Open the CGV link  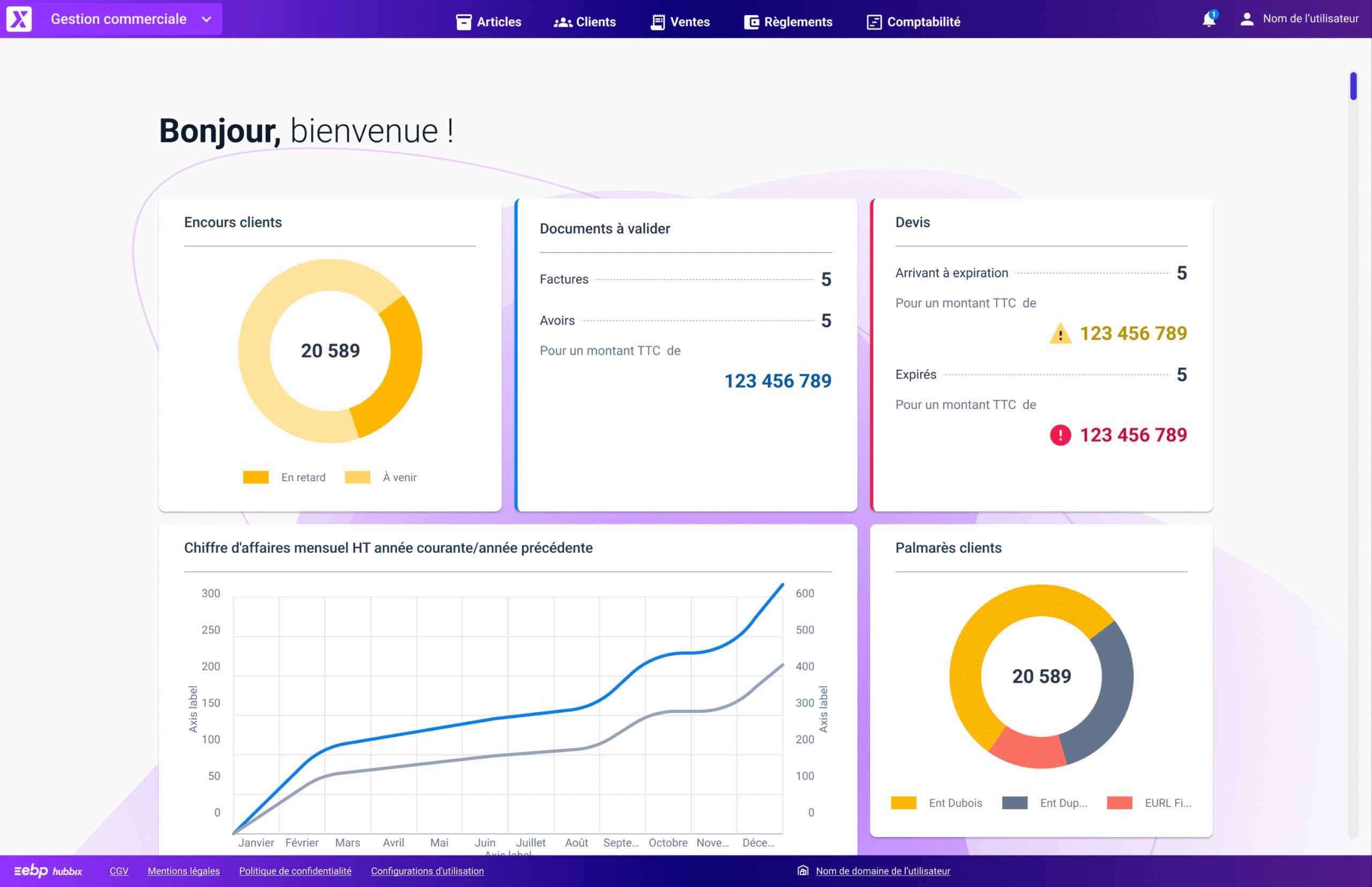pos(118,871)
